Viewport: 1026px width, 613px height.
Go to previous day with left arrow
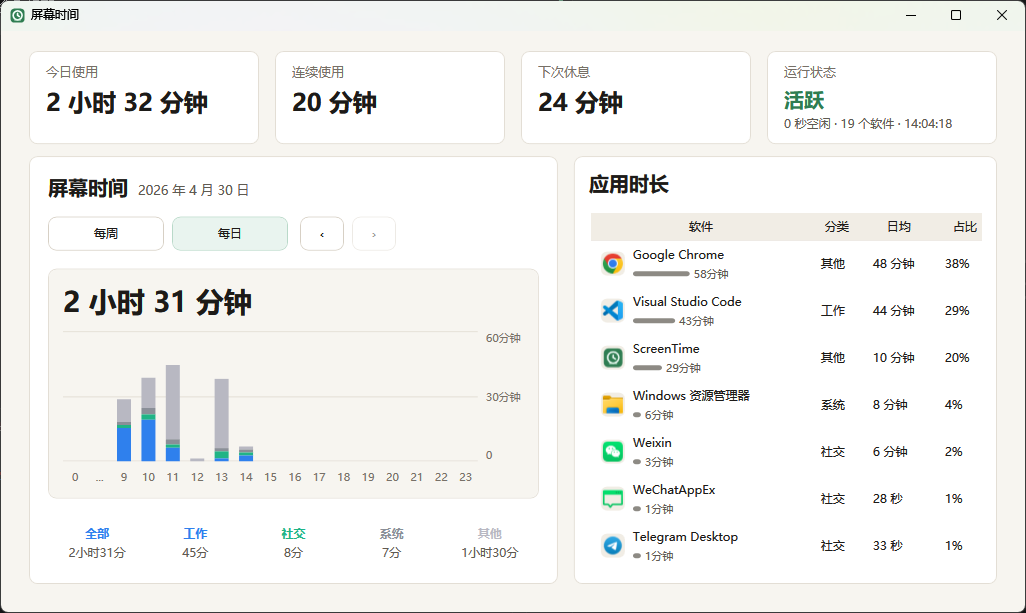pos(322,234)
